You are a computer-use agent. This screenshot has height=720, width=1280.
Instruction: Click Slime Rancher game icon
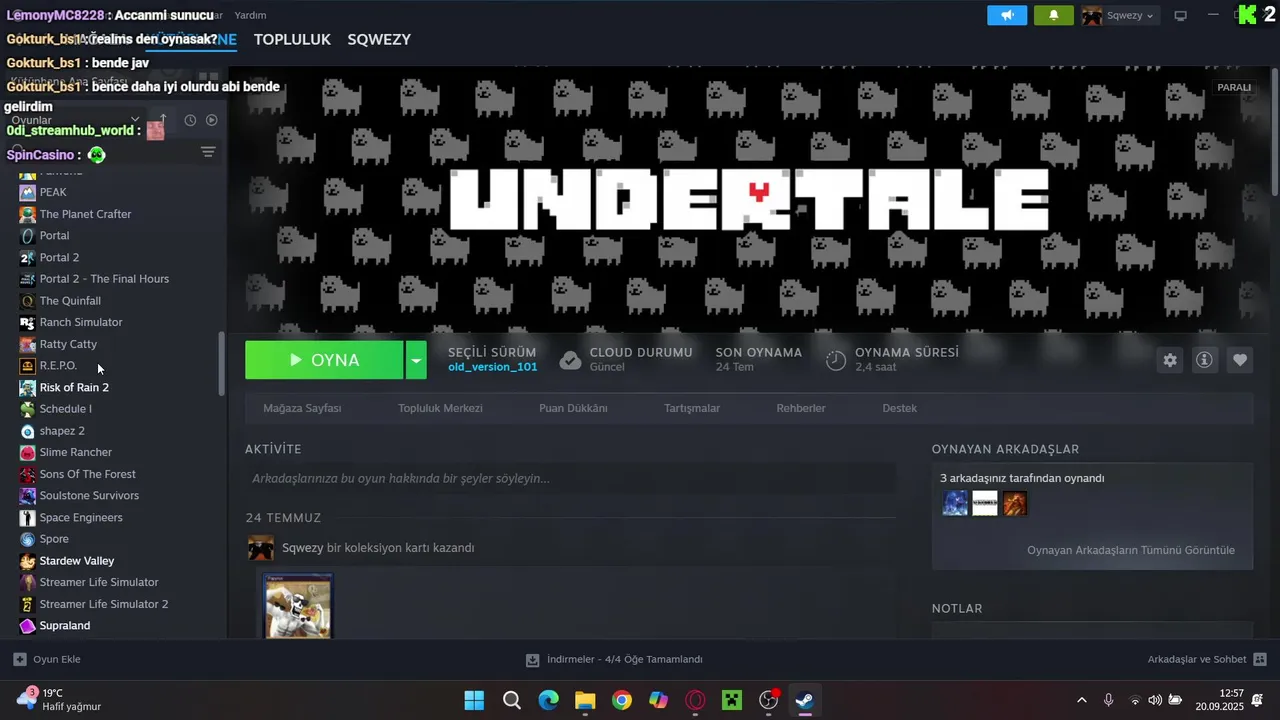tap(28, 452)
